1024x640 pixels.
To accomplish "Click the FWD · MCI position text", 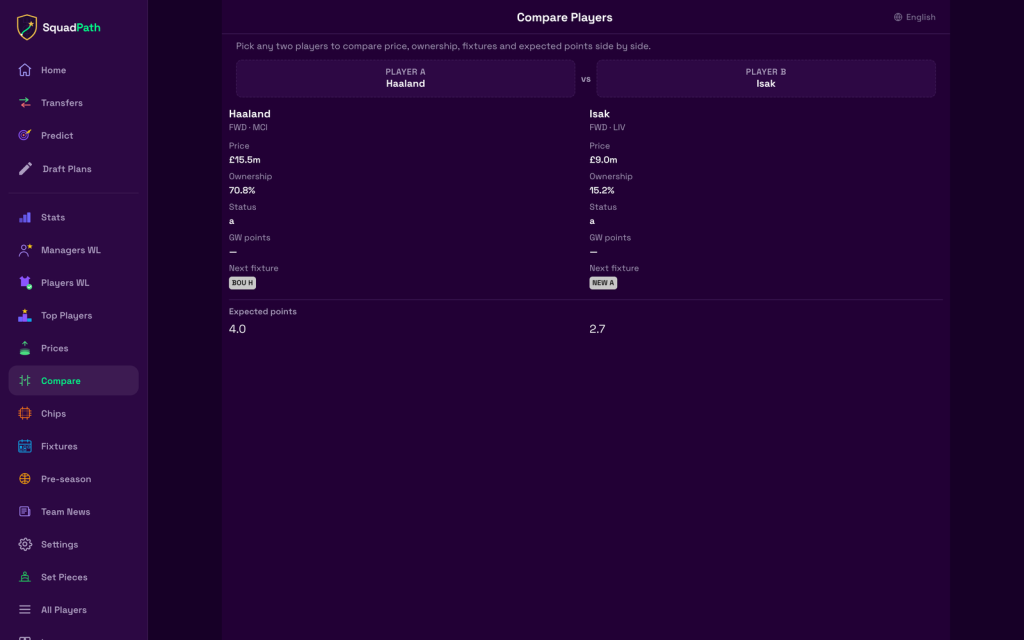I will (248, 127).
